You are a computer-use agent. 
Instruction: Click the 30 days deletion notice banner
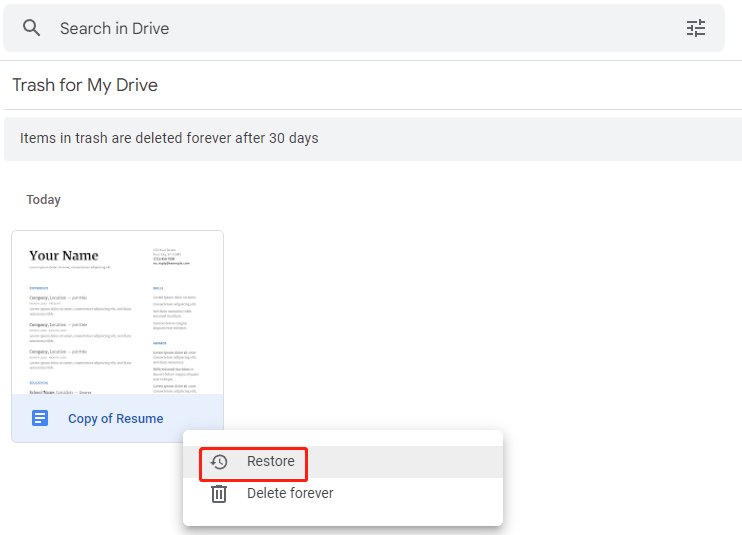tap(169, 138)
